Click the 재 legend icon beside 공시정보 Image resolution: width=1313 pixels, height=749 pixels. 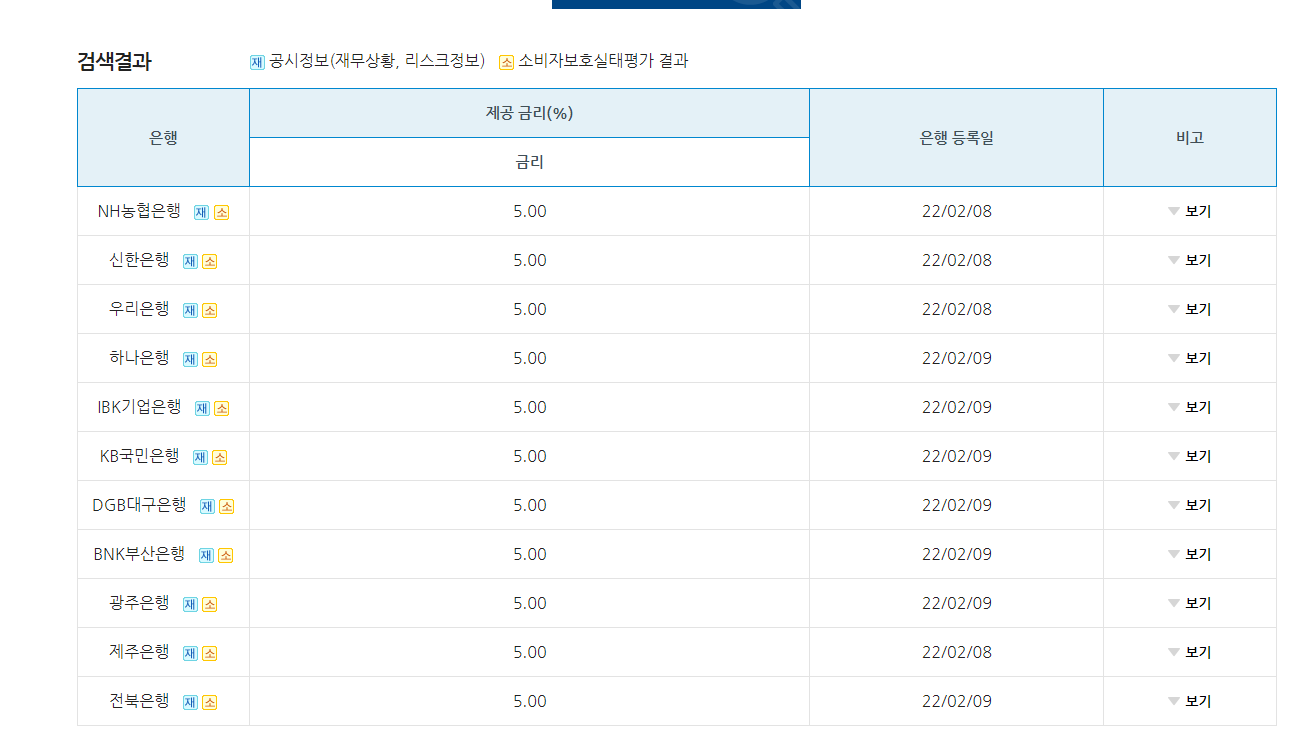pyautogui.click(x=257, y=62)
